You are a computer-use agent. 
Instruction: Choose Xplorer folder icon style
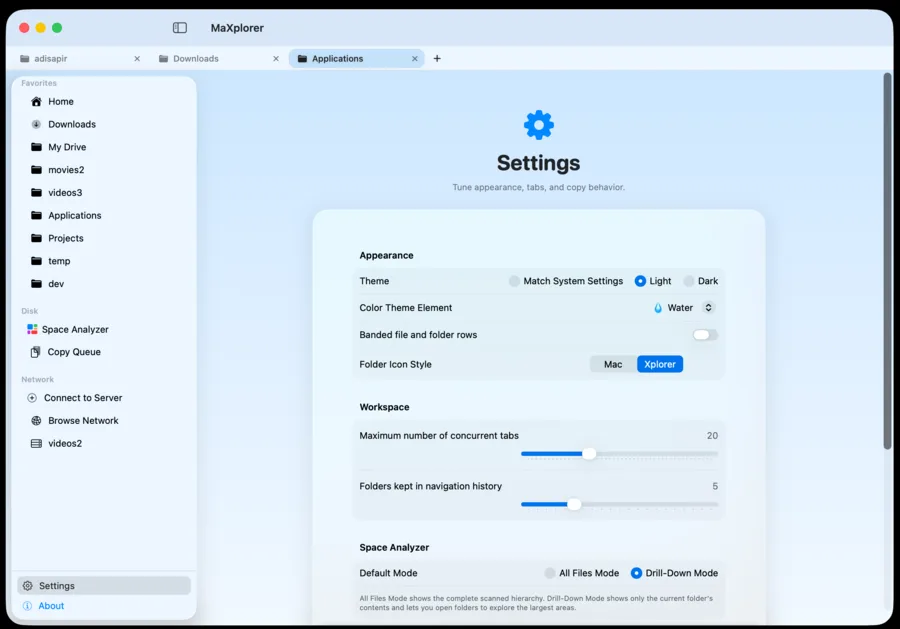(660, 364)
